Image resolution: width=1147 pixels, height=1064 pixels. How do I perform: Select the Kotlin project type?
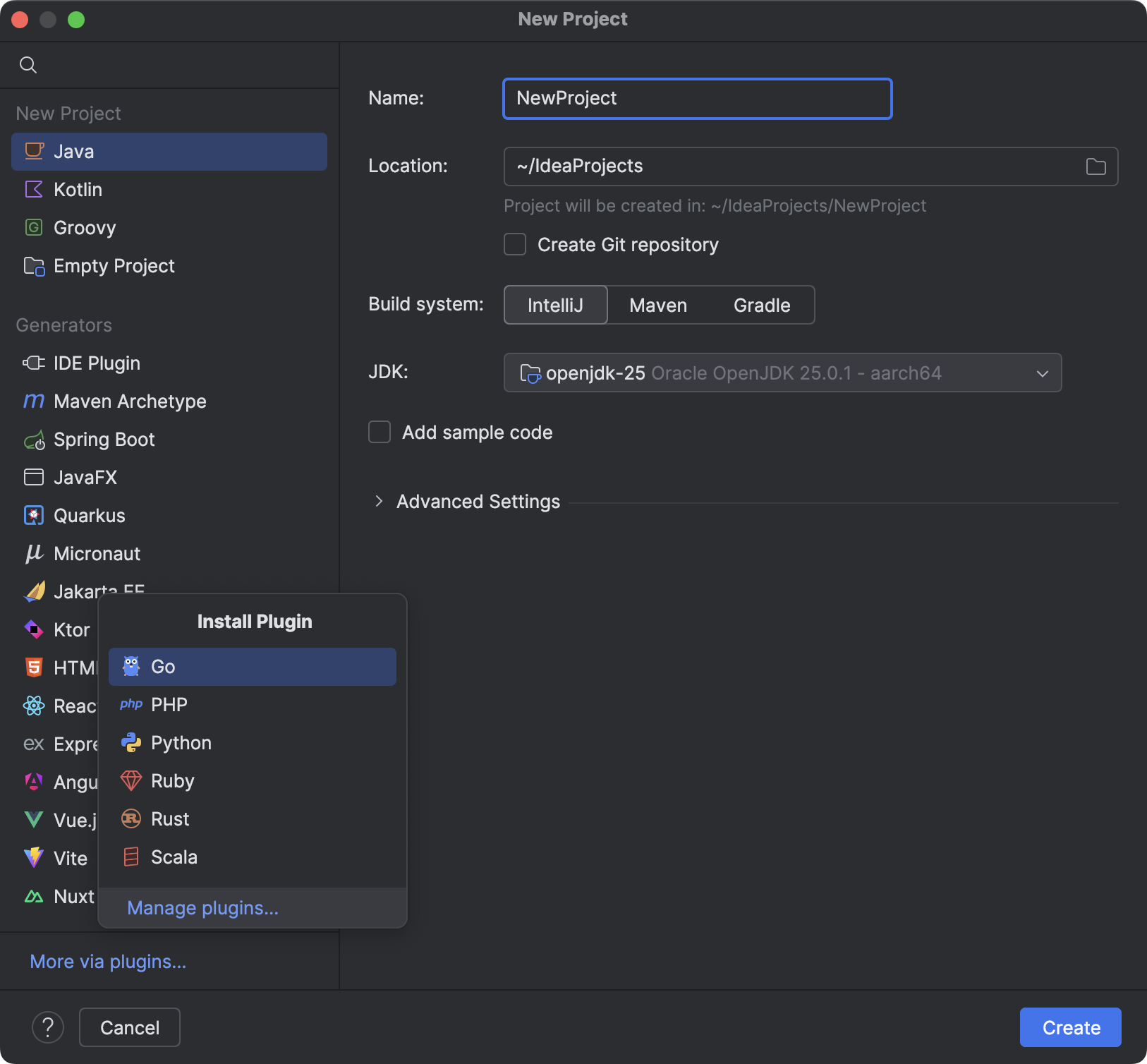pos(78,189)
